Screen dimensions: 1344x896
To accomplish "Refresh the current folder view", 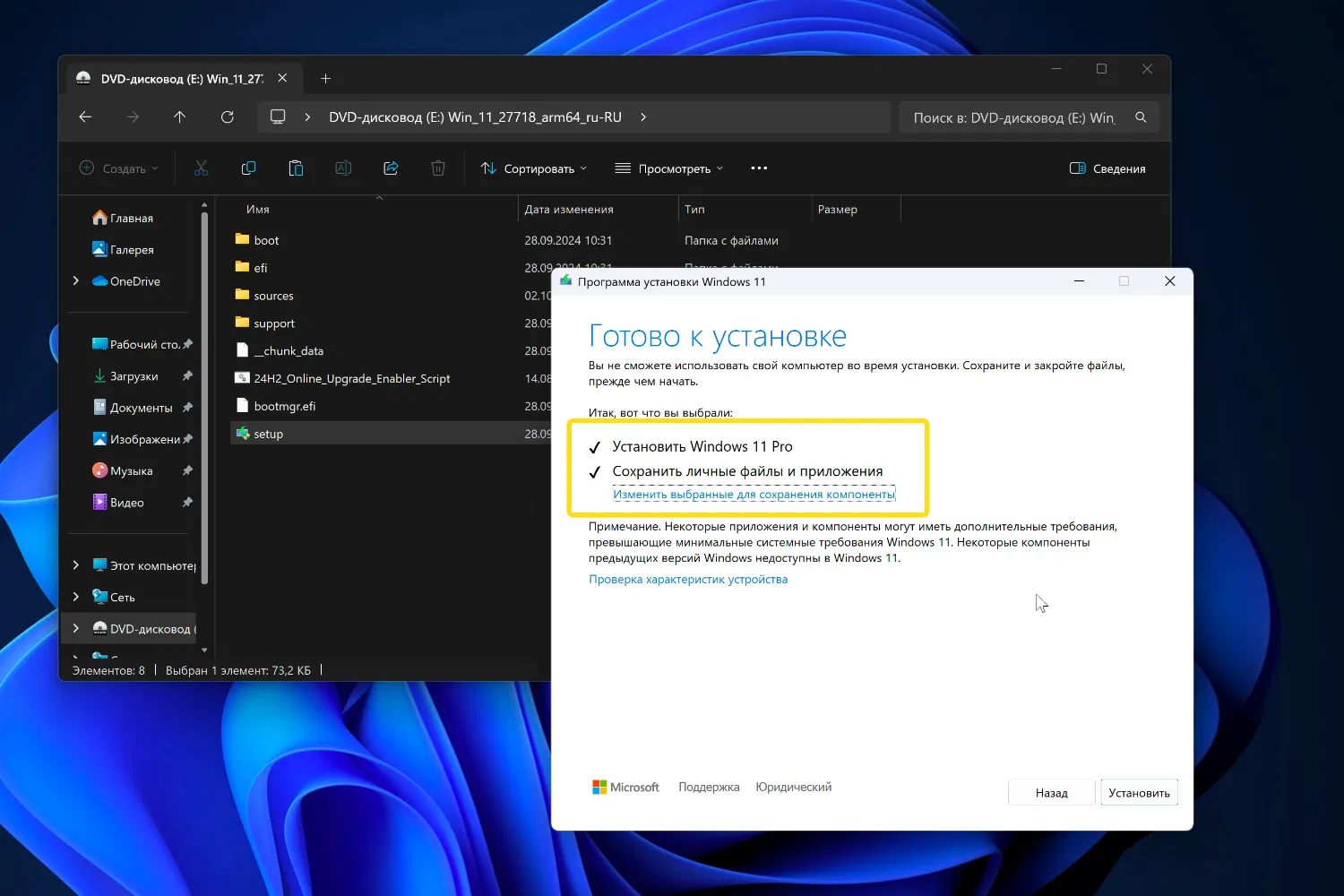I will point(228,117).
